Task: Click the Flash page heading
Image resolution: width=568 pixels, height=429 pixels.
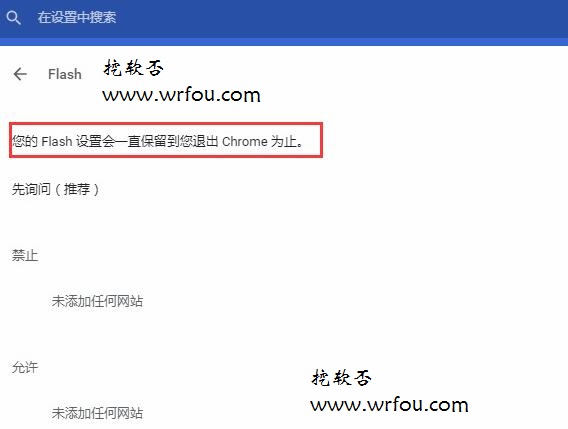Action: [65, 74]
